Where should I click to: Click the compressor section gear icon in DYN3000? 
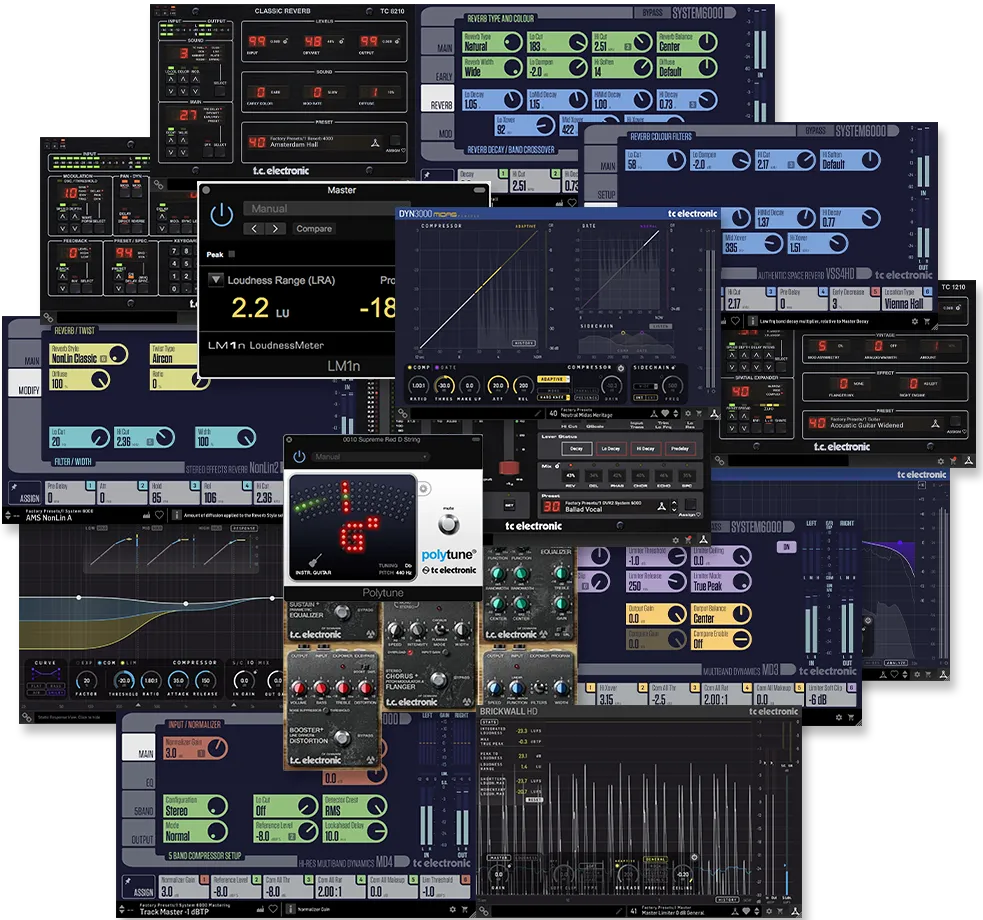pos(621,368)
